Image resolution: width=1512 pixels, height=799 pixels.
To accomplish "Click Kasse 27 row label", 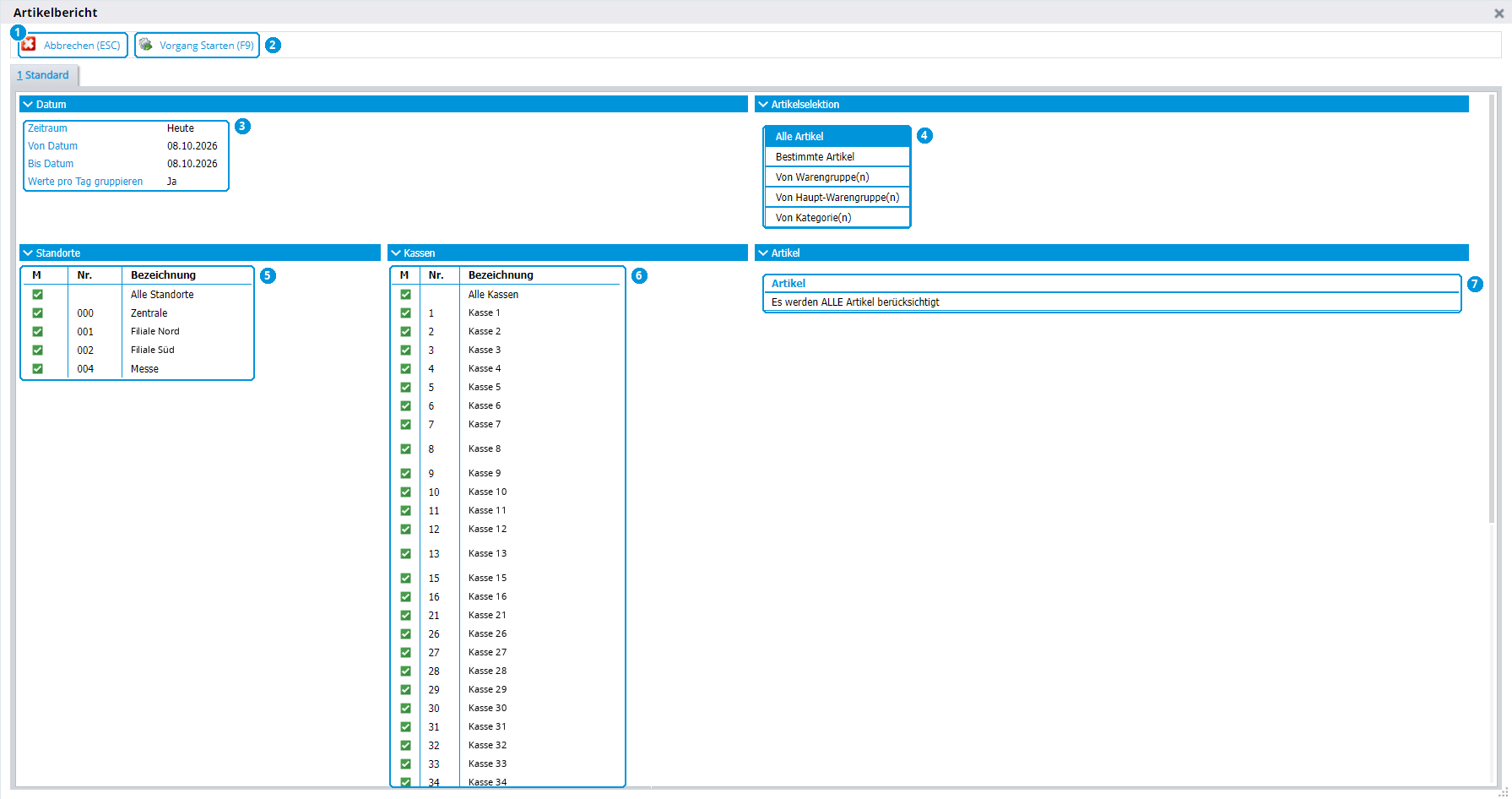I will tap(488, 653).
